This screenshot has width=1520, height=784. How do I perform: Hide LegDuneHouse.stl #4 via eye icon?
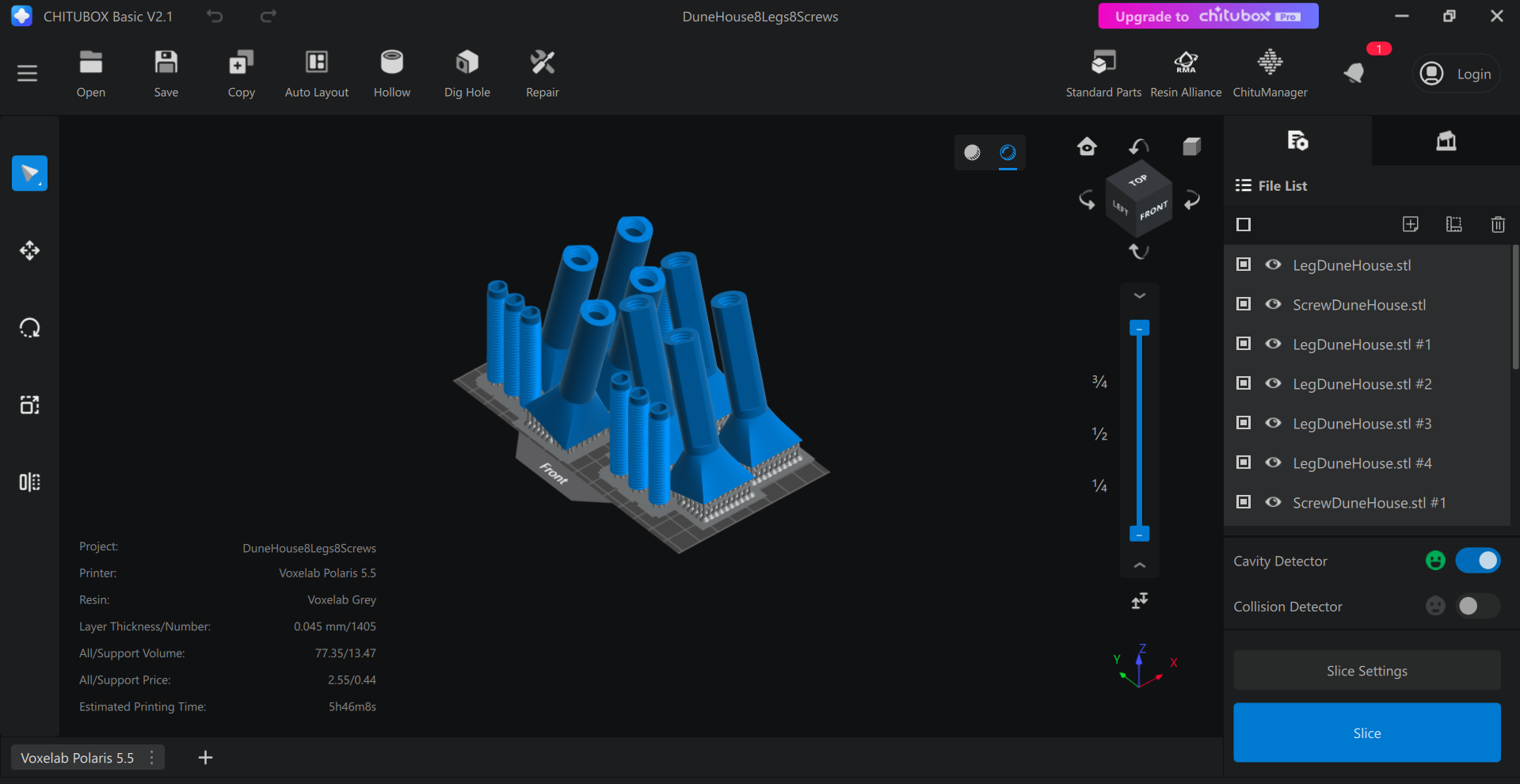tap(1273, 462)
